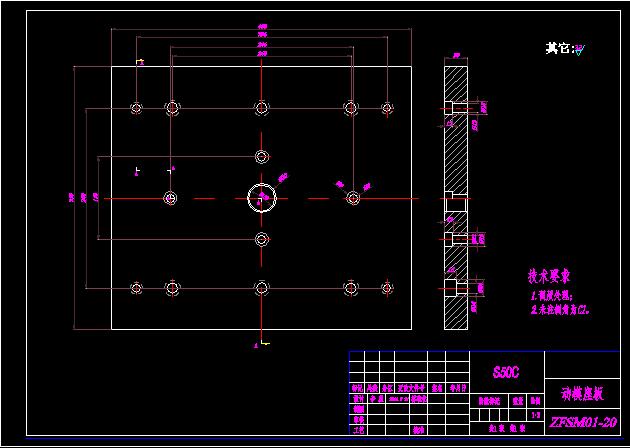Click the "技术要求" heading
The height and width of the screenshot is (448, 630).
pos(548,276)
